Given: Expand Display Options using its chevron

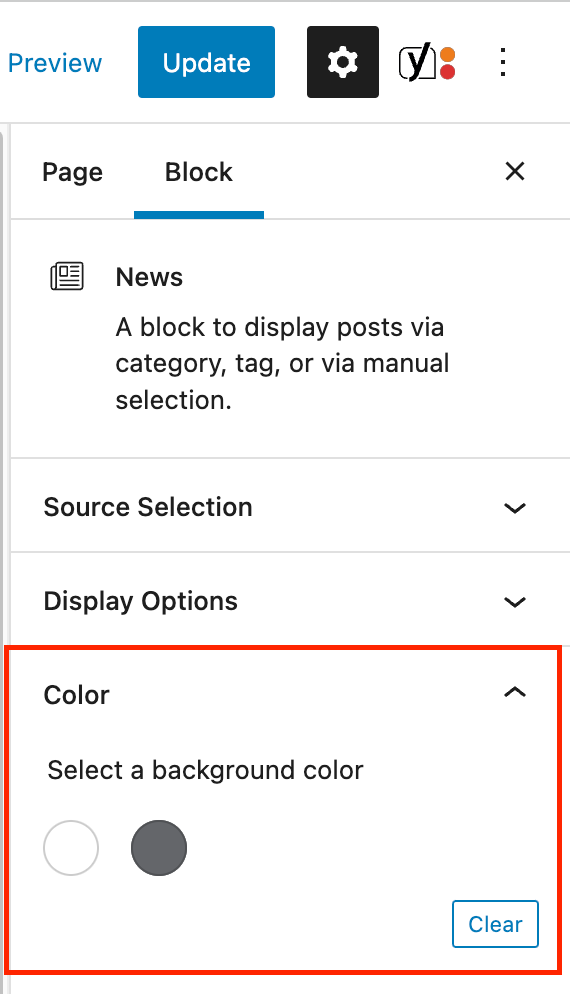Looking at the screenshot, I should point(515,602).
